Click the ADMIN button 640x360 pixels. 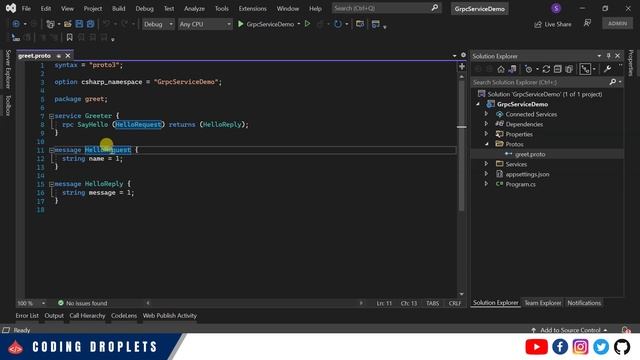[x=617, y=23]
